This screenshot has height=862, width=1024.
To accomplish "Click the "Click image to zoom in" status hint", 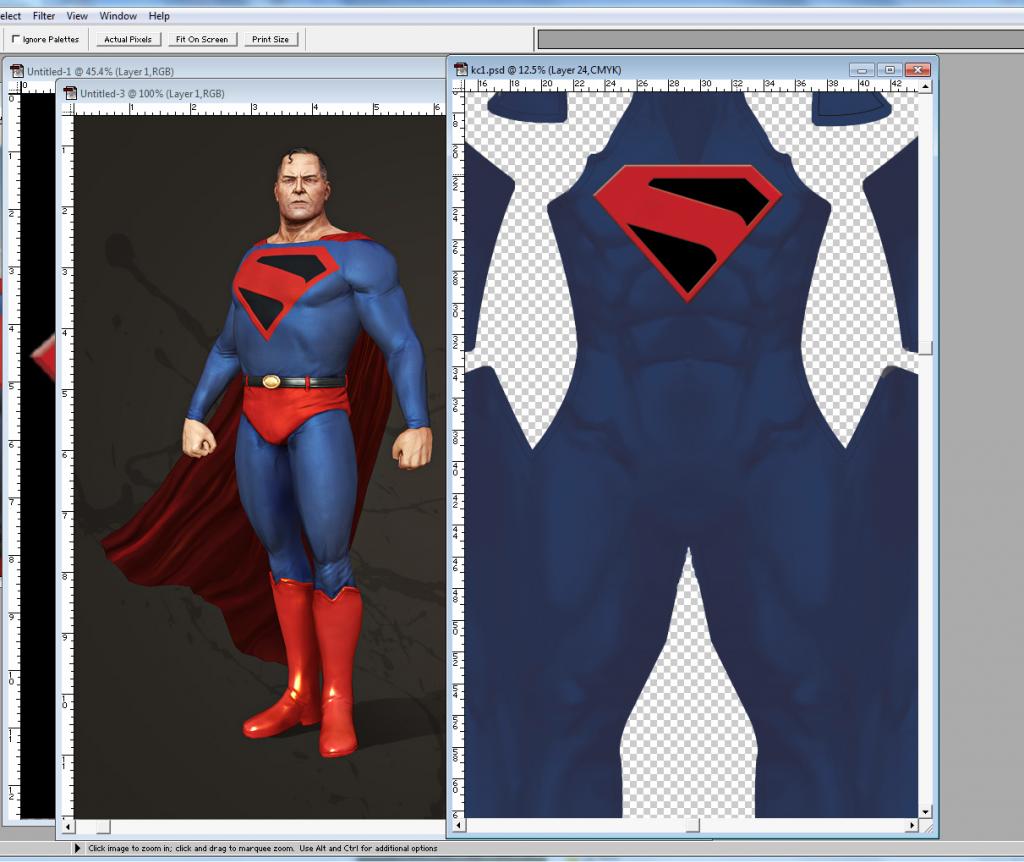I will 263,848.
